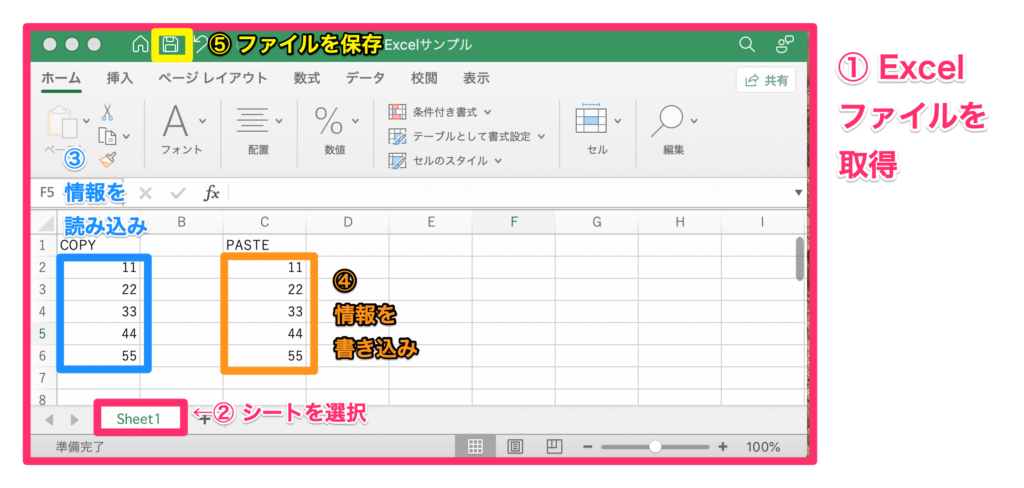This screenshot has height=488, width=1024.
Task: Expand the formula bar arrow
Action: click(x=799, y=193)
